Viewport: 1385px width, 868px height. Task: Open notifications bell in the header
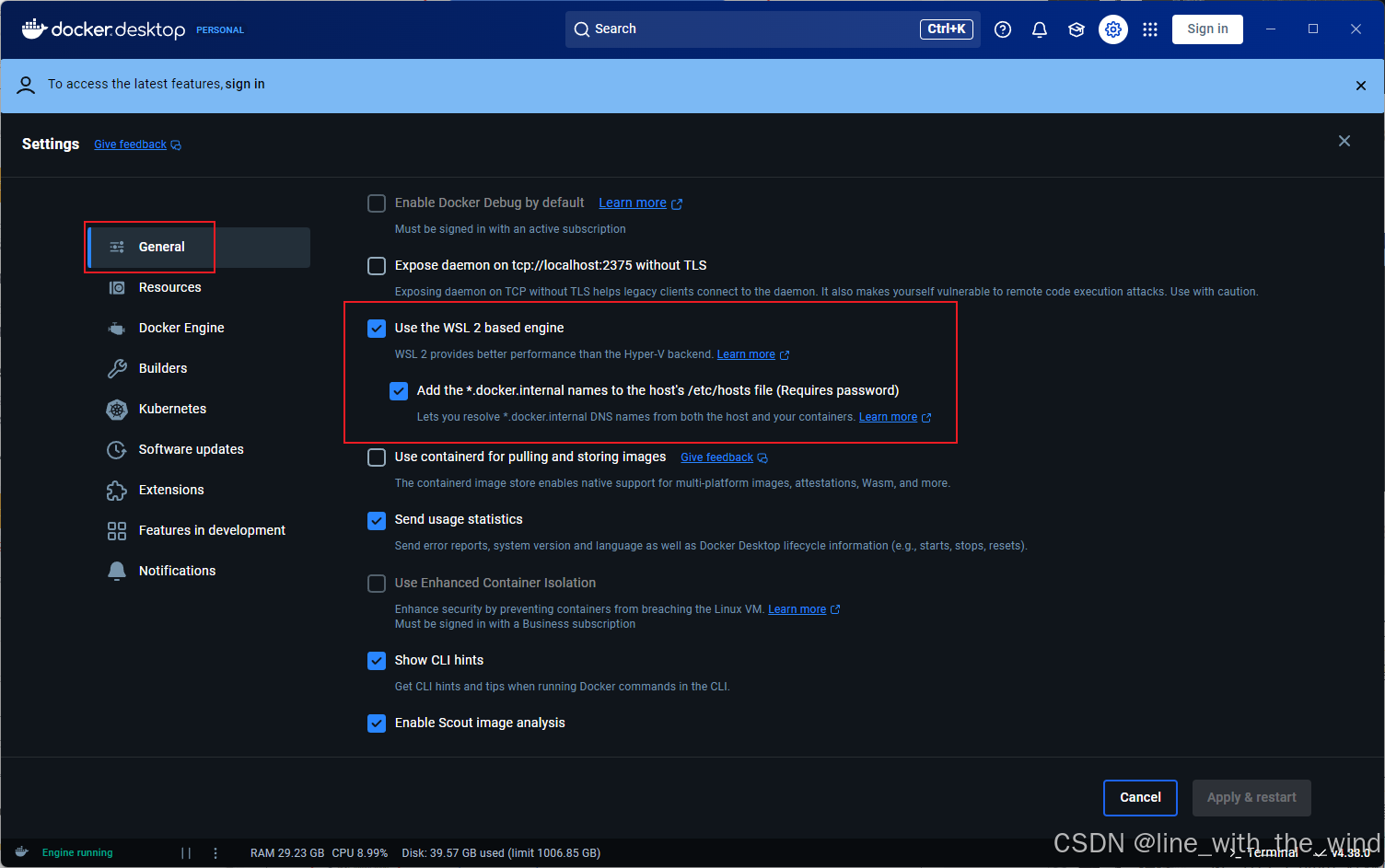pyautogui.click(x=1040, y=29)
